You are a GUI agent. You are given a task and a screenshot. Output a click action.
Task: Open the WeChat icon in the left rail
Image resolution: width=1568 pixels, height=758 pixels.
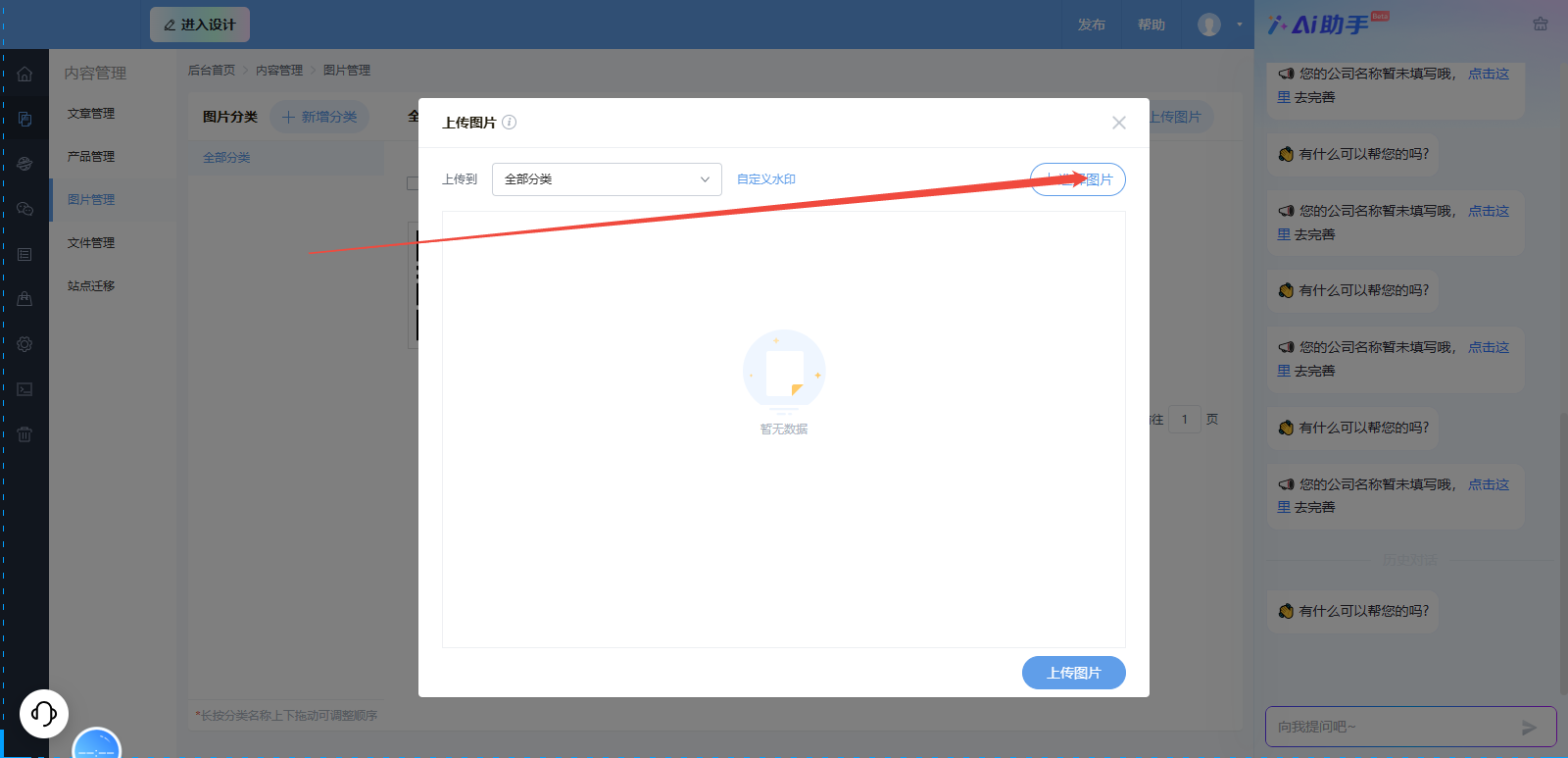(x=24, y=209)
